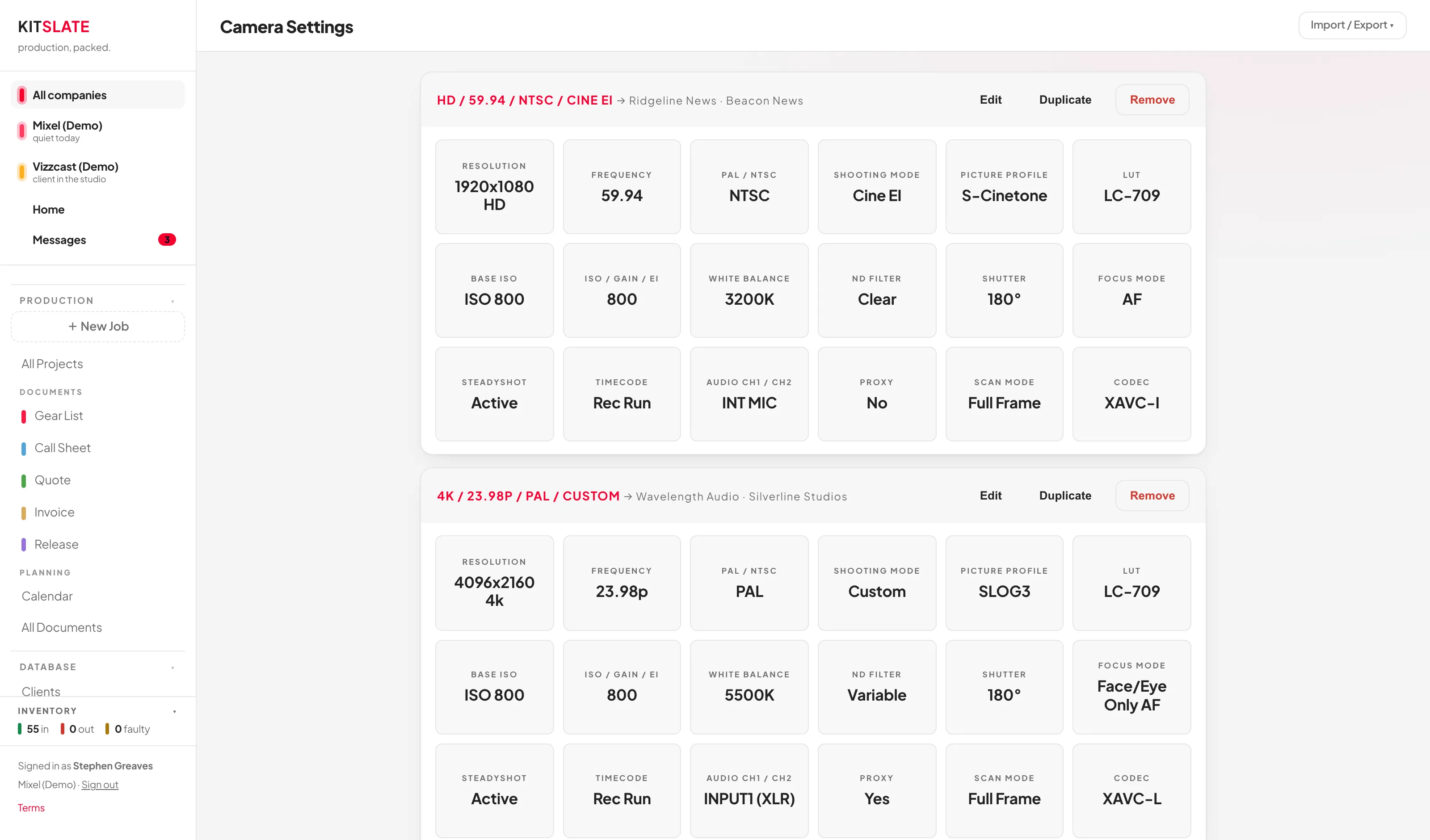Click the White Balance 3200K tile
The image size is (1430, 840).
pos(749,290)
